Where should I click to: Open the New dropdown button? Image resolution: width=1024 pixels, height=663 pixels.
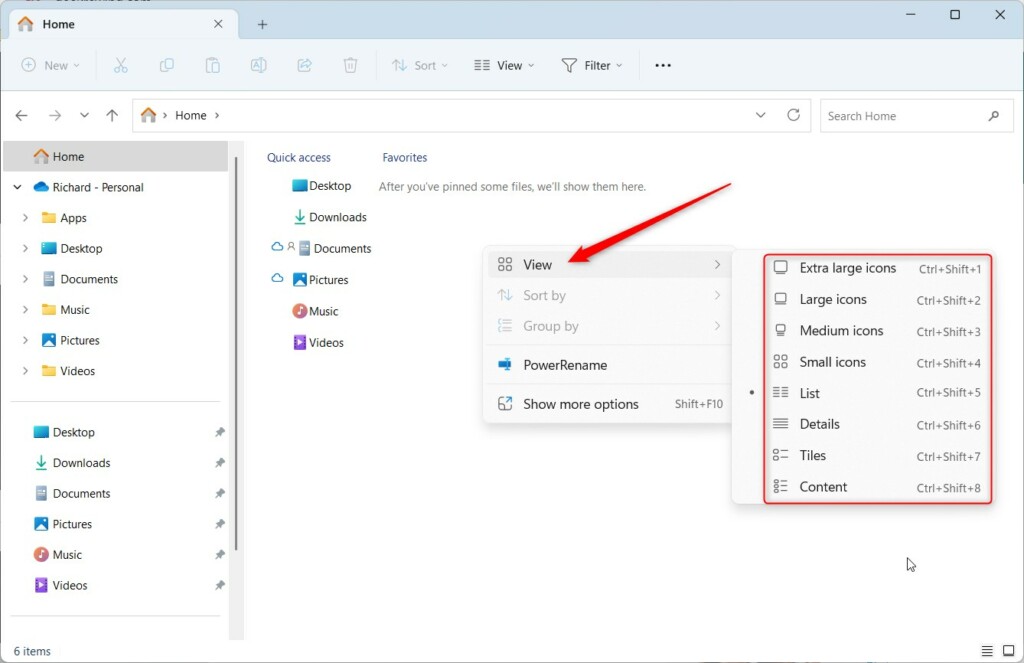50,65
